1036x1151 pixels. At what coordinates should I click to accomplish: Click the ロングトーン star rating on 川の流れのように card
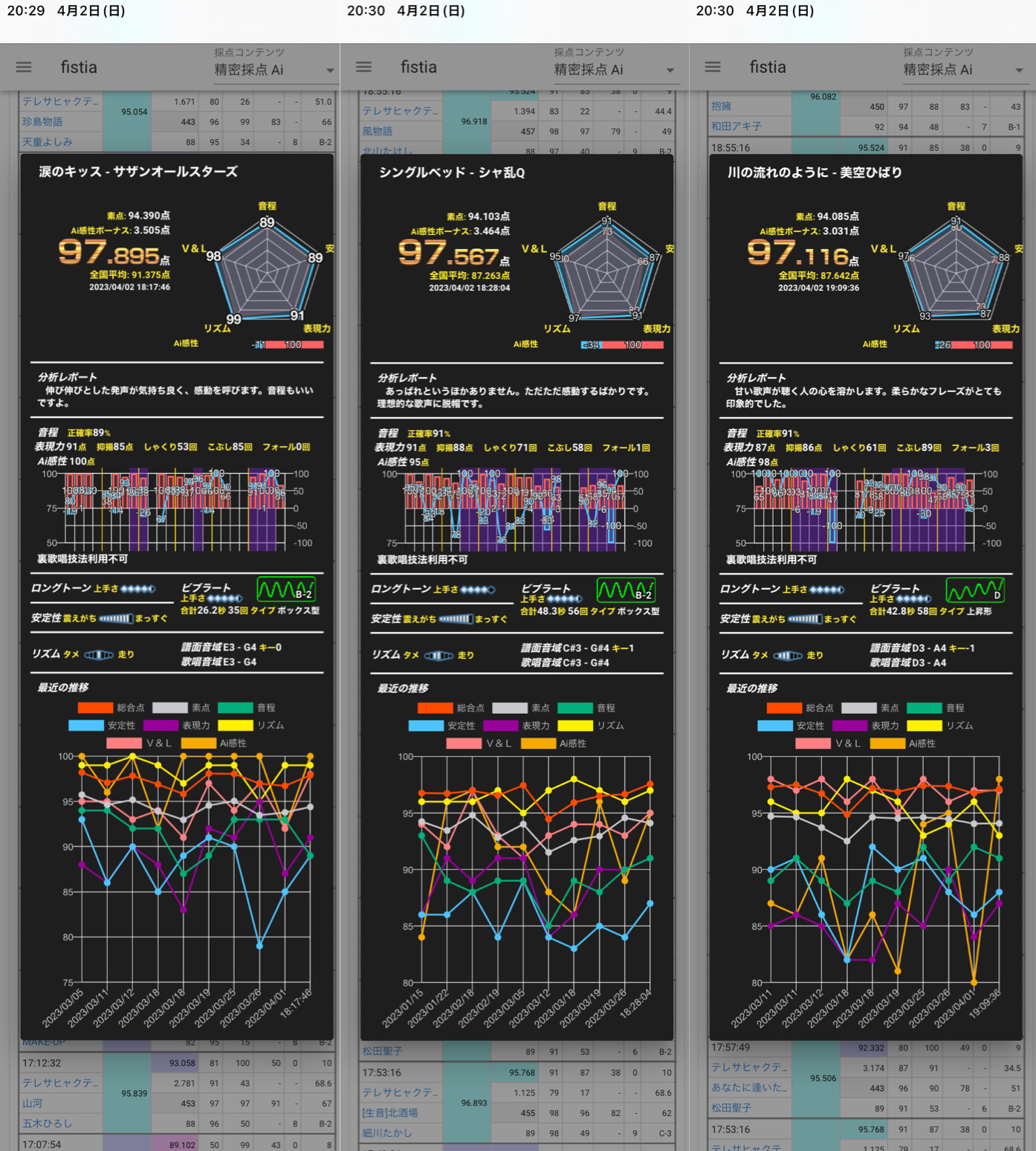[826, 590]
